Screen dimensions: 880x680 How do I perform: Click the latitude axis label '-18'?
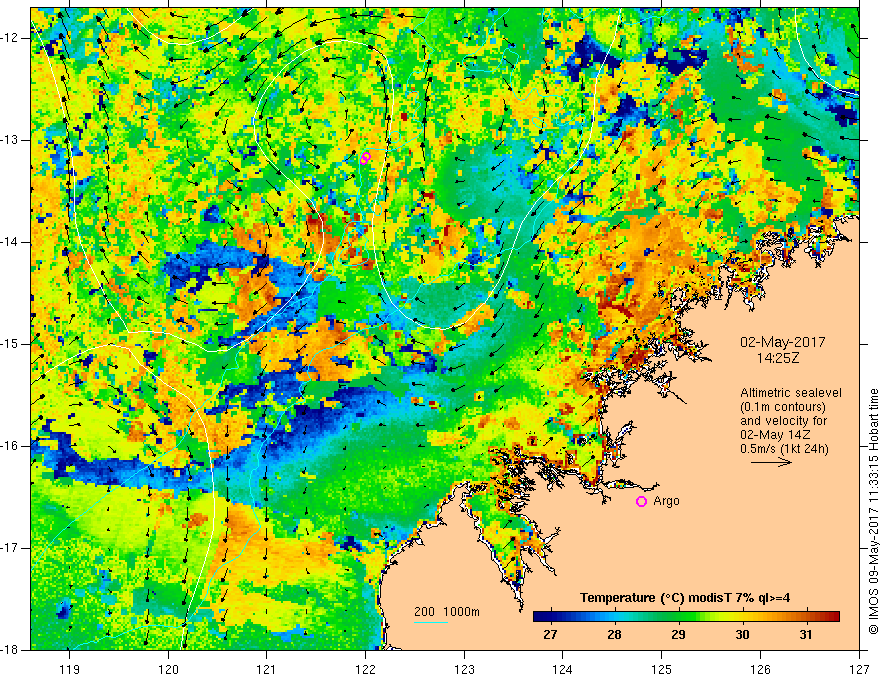(11, 649)
